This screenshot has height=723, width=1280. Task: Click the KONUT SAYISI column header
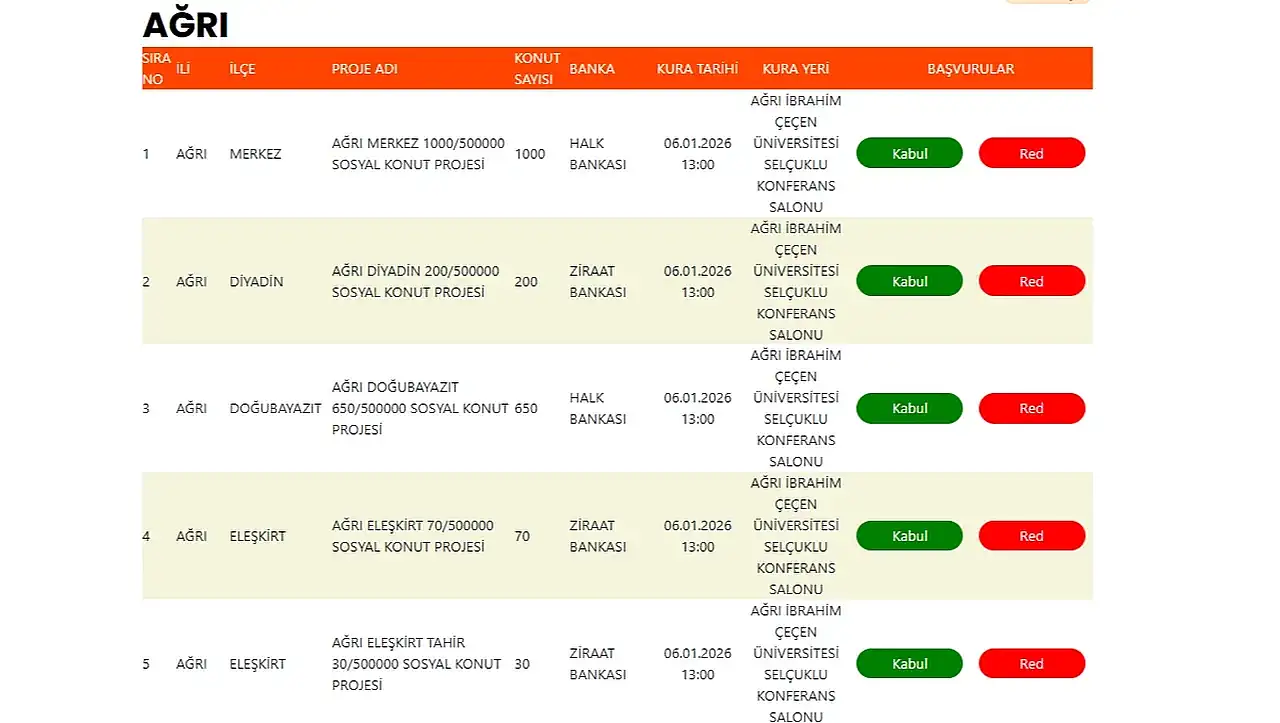click(537, 69)
